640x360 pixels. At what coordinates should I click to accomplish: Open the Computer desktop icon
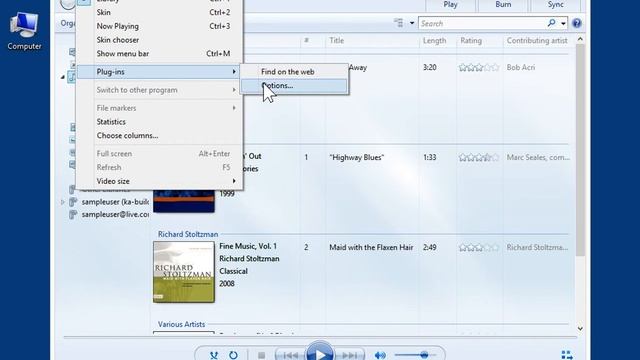point(24,31)
